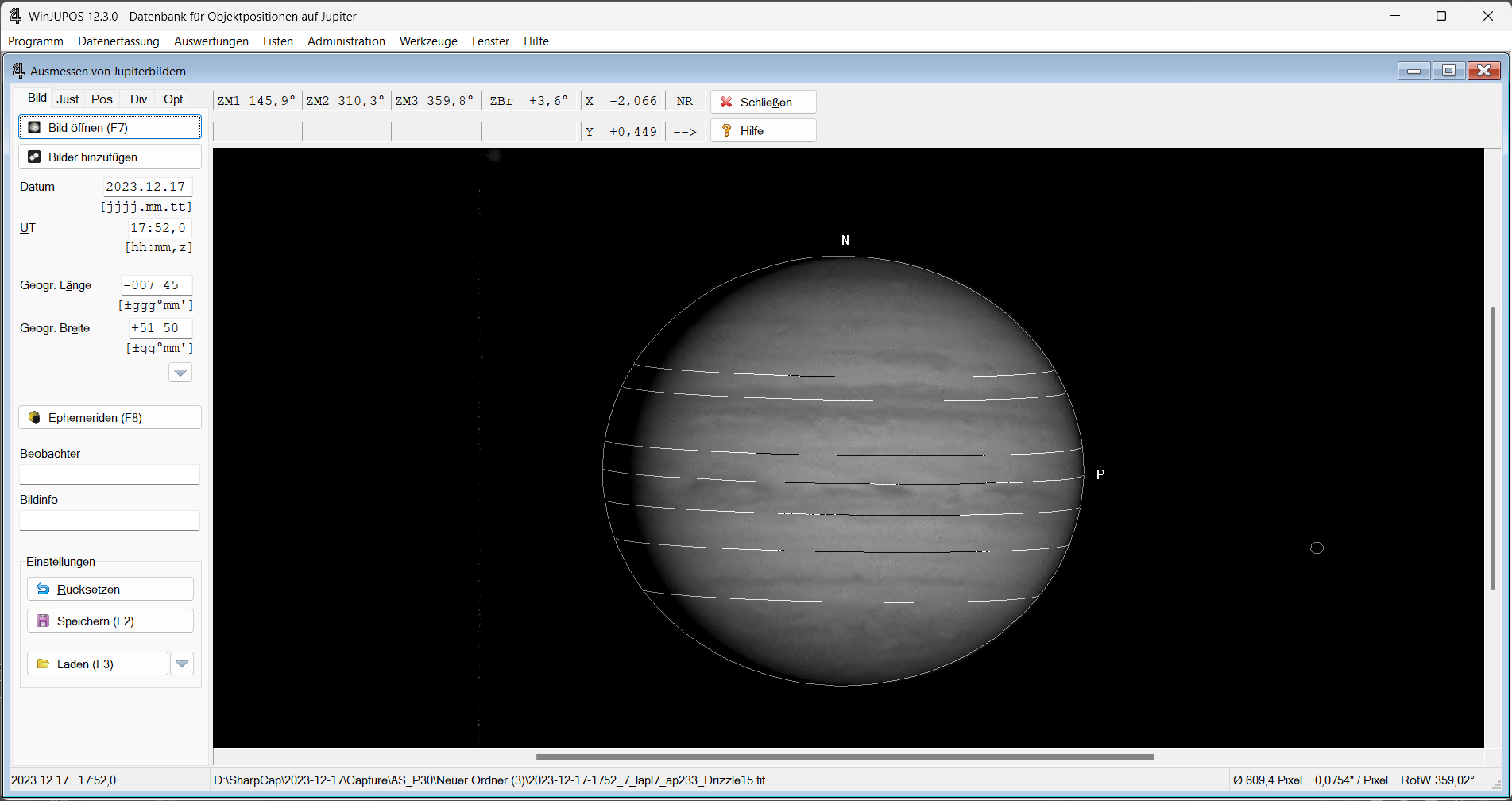Click Bild öffnen (F7) button
Image resolution: width=1512 pixels, height=801 pixels.
pyautogui.click(x=110, y=127)
